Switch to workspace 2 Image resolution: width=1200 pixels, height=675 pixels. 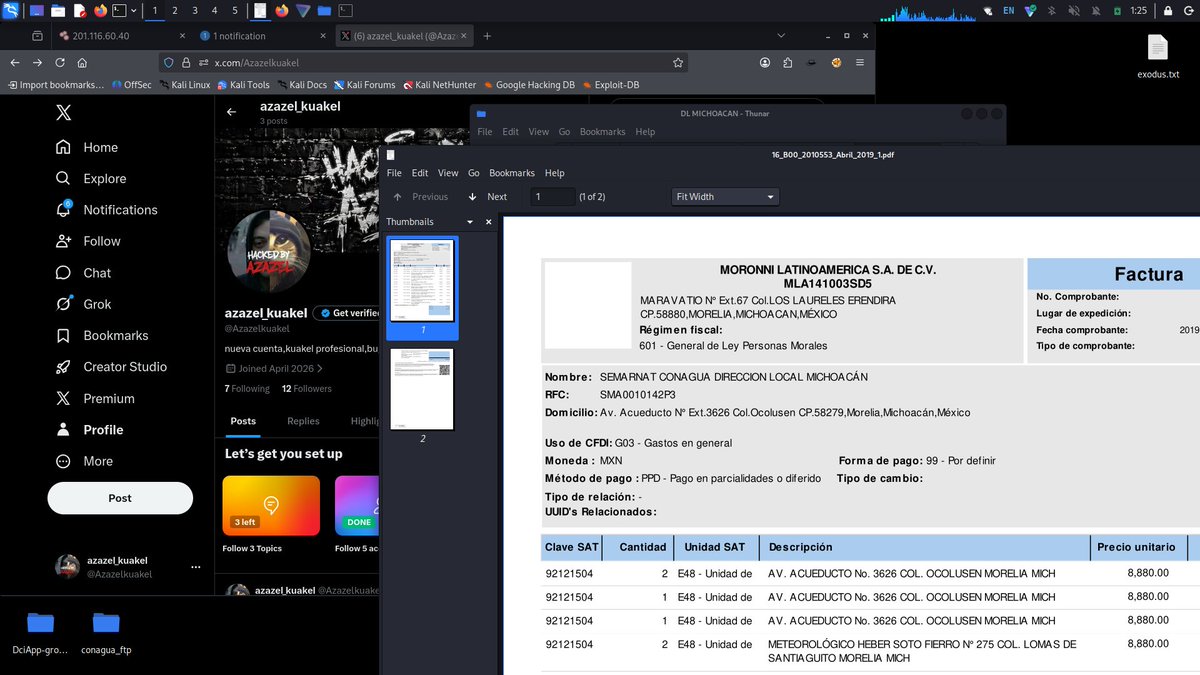click(175, 11)
